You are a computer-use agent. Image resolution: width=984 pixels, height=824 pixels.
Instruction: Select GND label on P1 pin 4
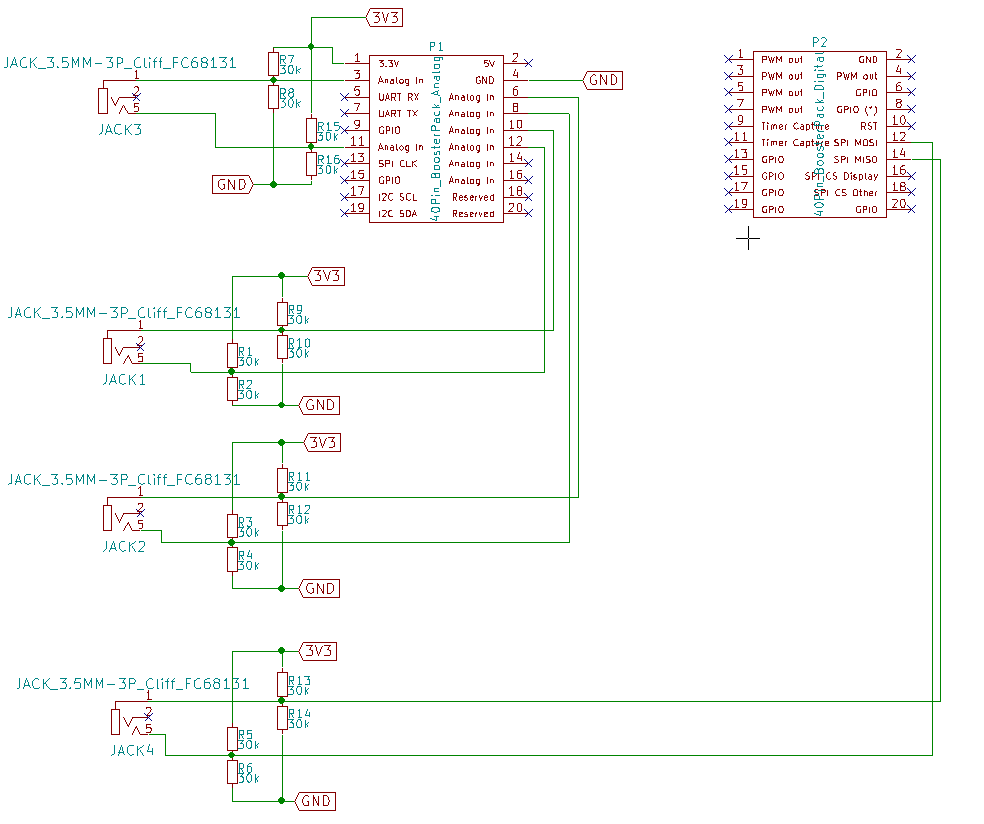[603, 80]
